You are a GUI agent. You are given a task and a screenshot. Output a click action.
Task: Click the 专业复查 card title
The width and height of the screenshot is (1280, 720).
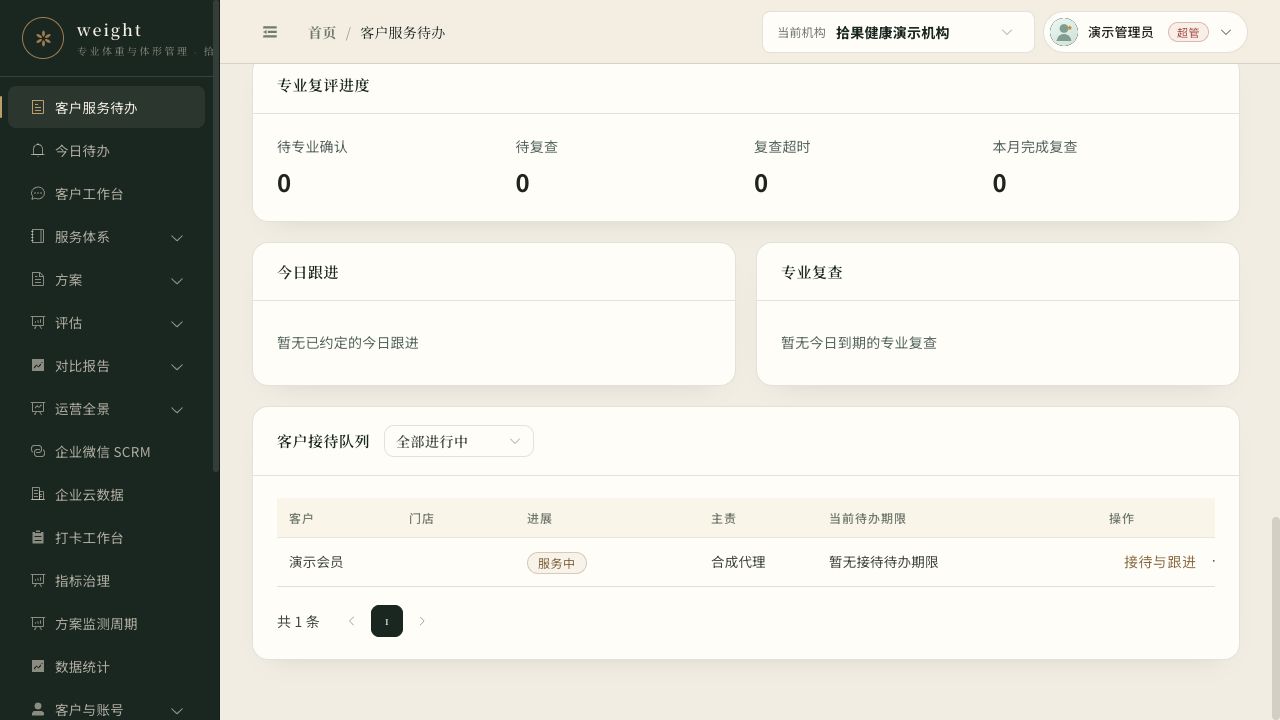click(x=812, y=272)
